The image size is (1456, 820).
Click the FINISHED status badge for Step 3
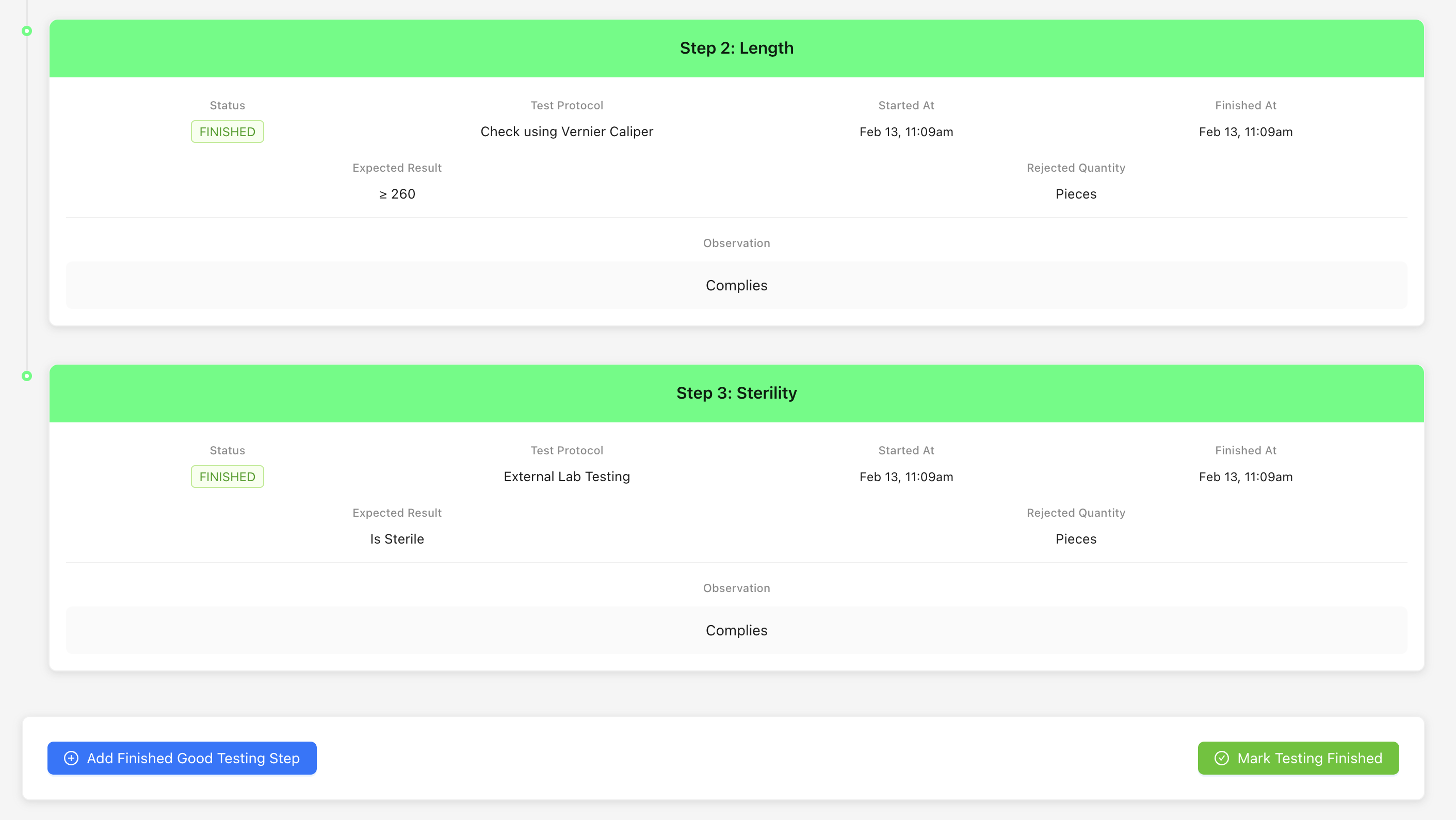point(227,477)
